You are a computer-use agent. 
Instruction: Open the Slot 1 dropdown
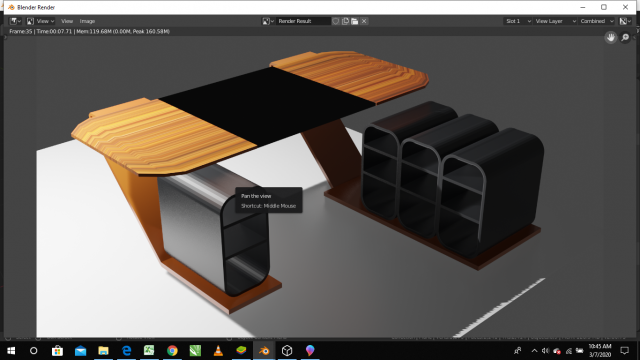click(x=518, y=21)
